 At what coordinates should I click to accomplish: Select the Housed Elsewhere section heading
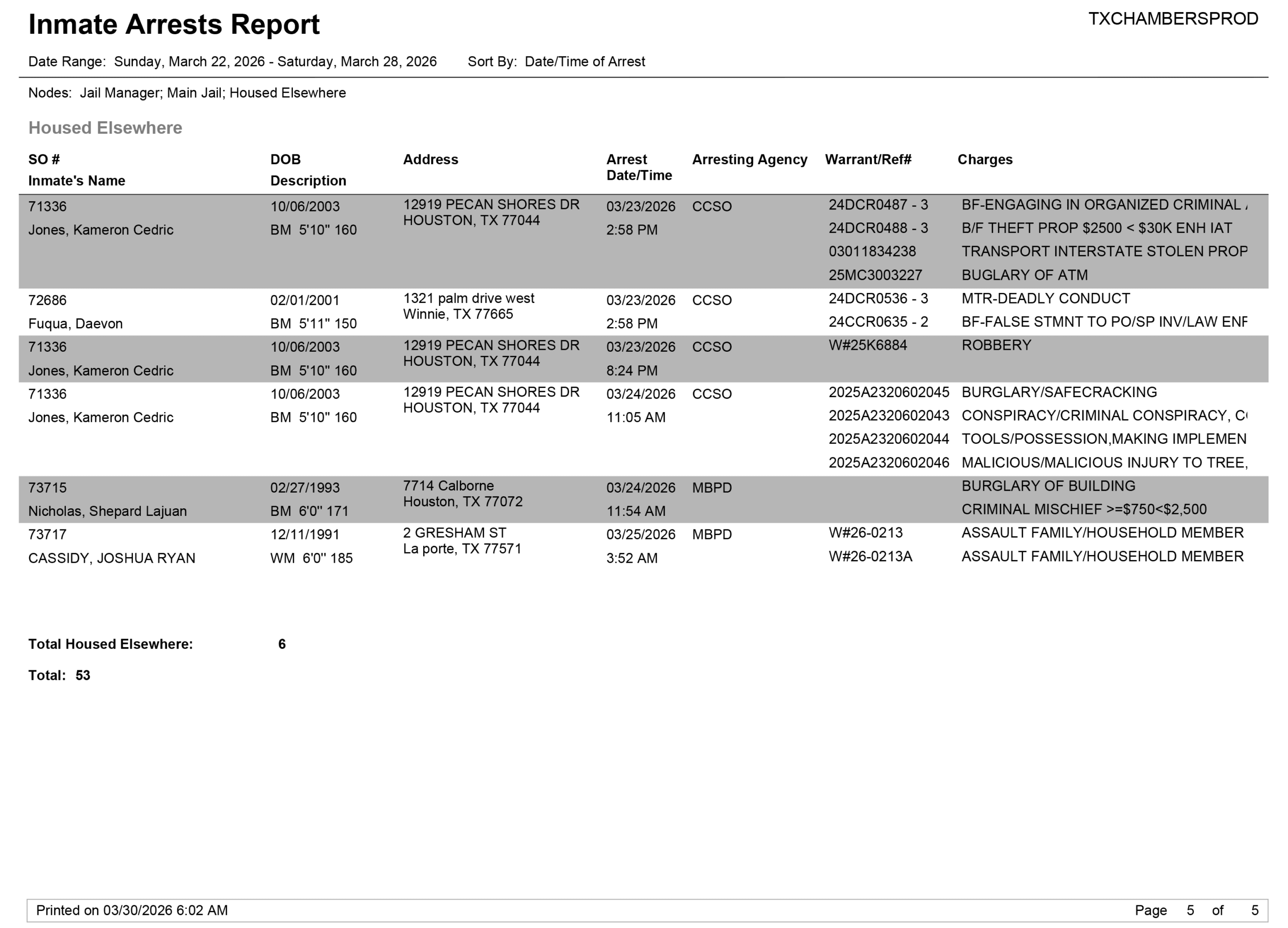[105, 128]
